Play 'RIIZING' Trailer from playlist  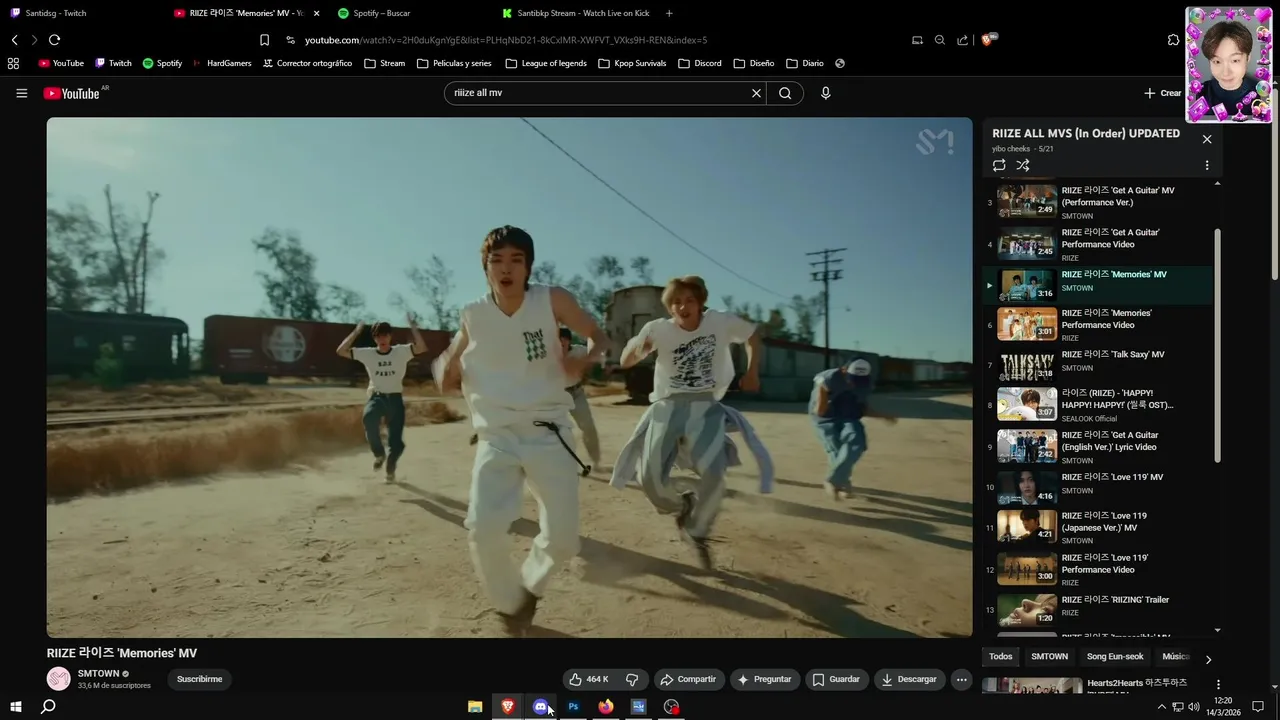(x=1098, y=610)
